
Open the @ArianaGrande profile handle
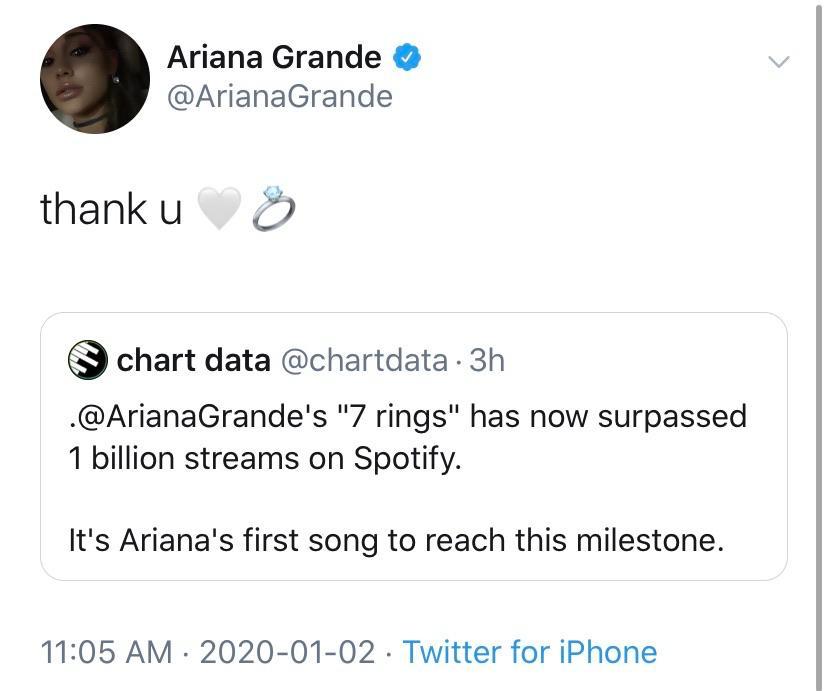coord(280,96)
